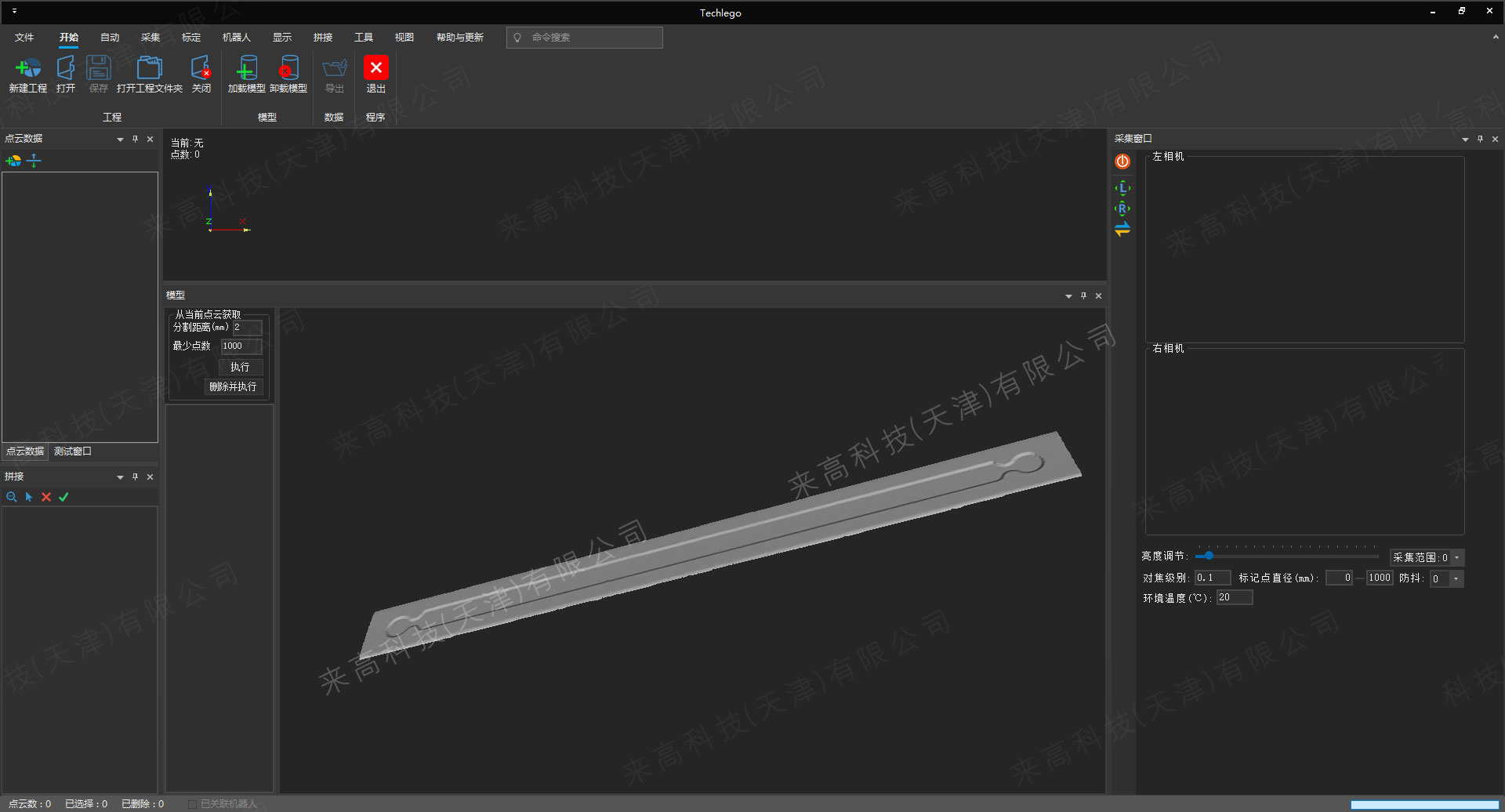Open the 点云数据 panel options arrow
The image size is (1505, 812).
pyautogui.click(x=120, y=140)
